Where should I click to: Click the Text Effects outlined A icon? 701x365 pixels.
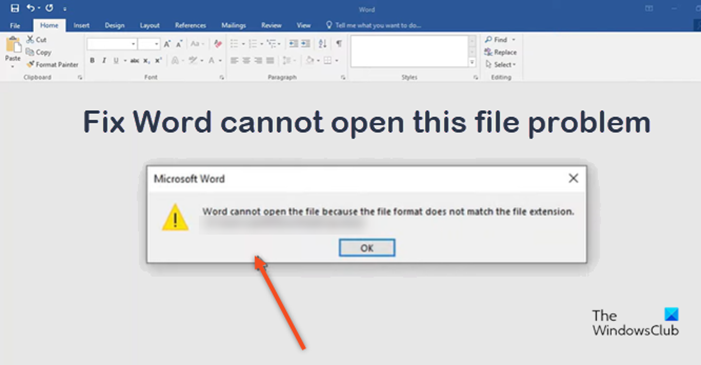point(175,60)
